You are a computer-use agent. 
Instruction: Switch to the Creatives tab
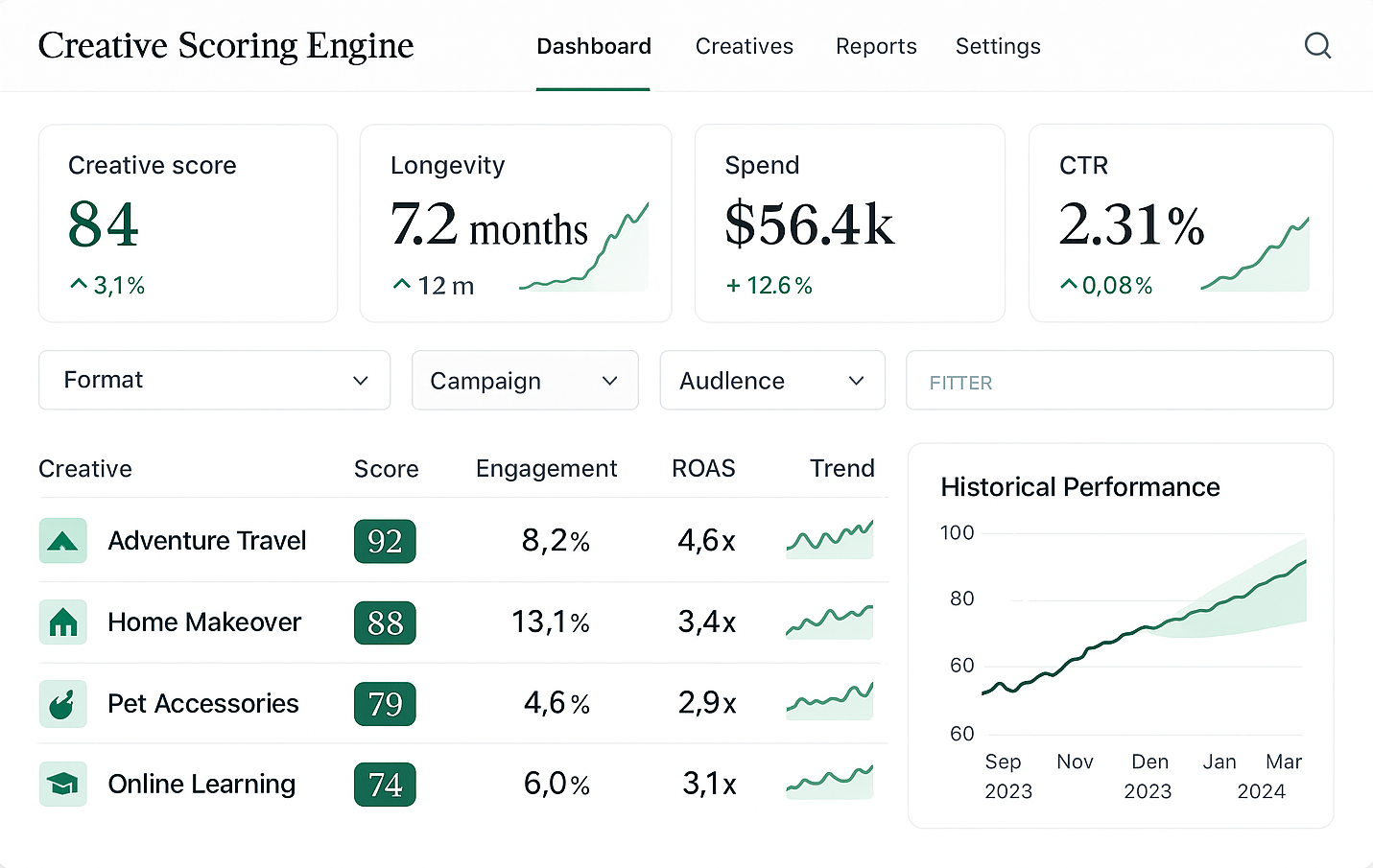click(744, 46)
